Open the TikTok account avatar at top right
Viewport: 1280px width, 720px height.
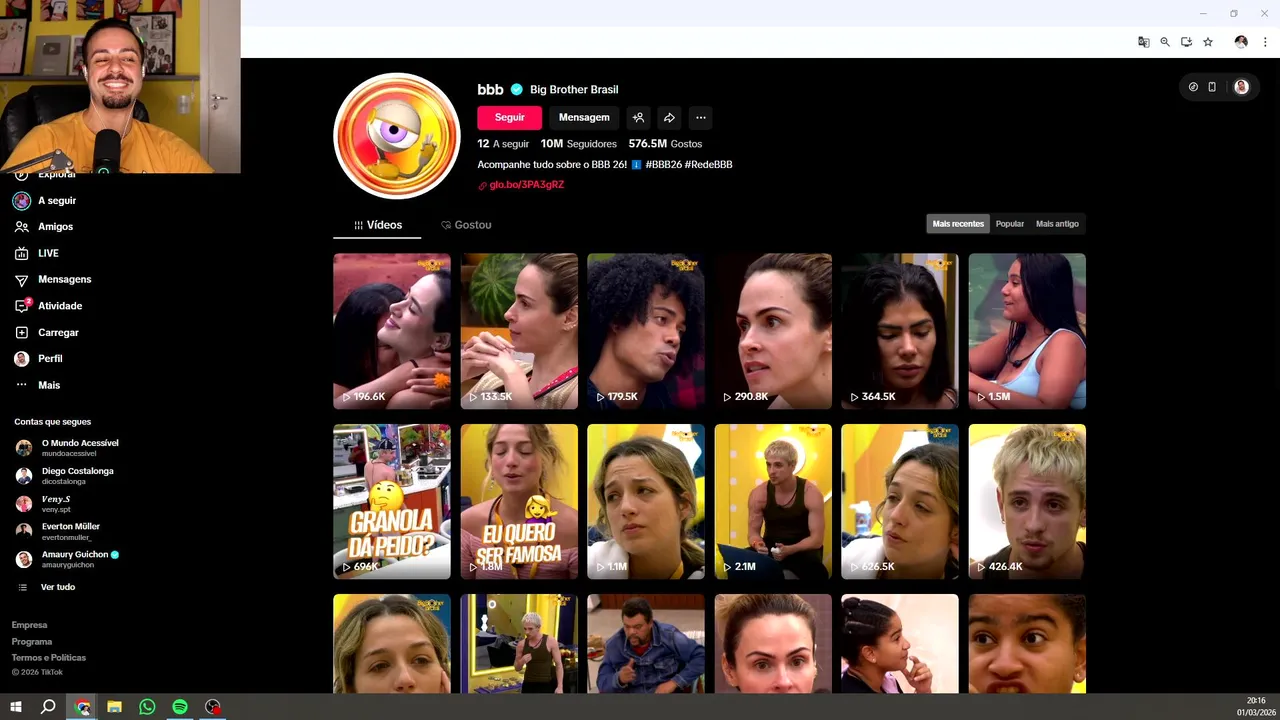click(1241, 87)
